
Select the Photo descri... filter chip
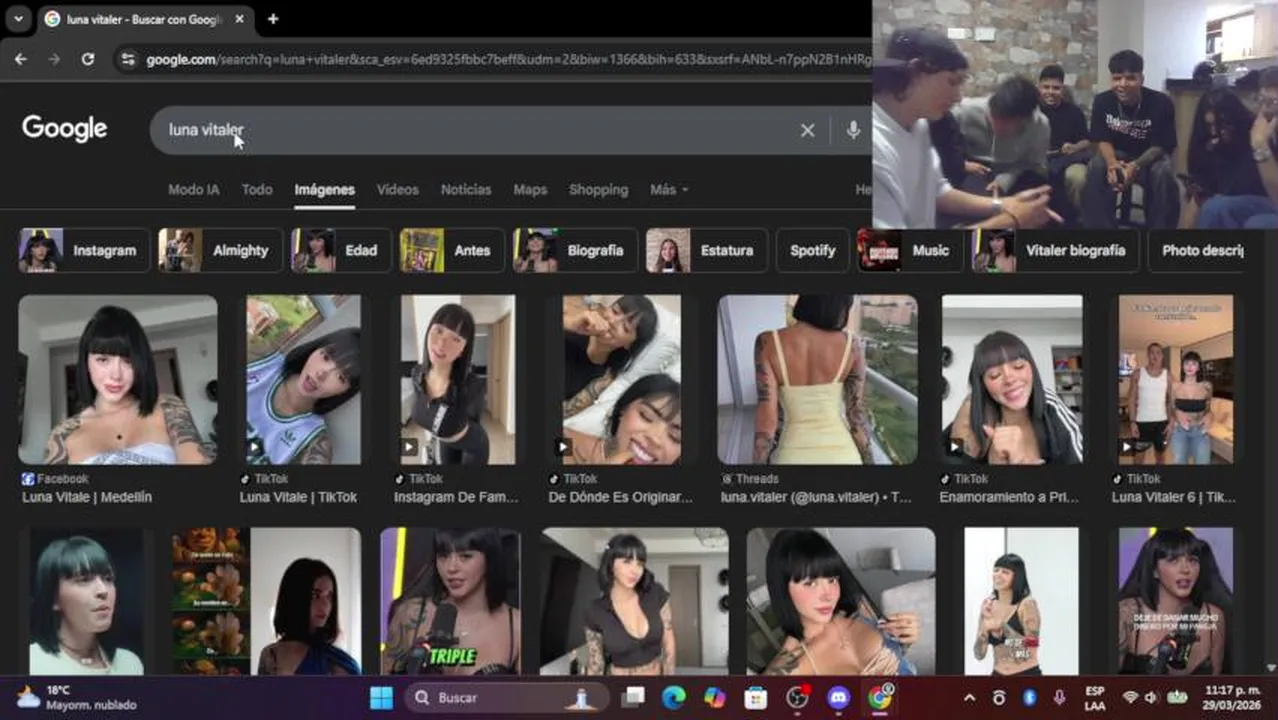click(x=1196, y=250)
